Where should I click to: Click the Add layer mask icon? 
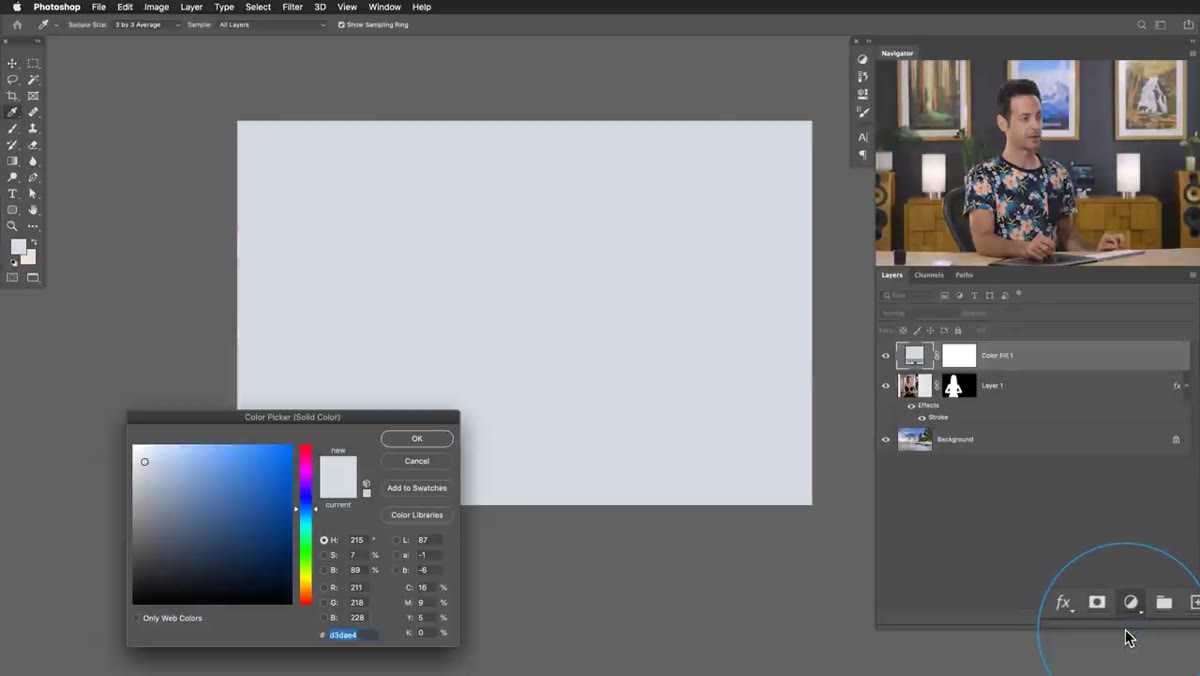click(1097, 602)
